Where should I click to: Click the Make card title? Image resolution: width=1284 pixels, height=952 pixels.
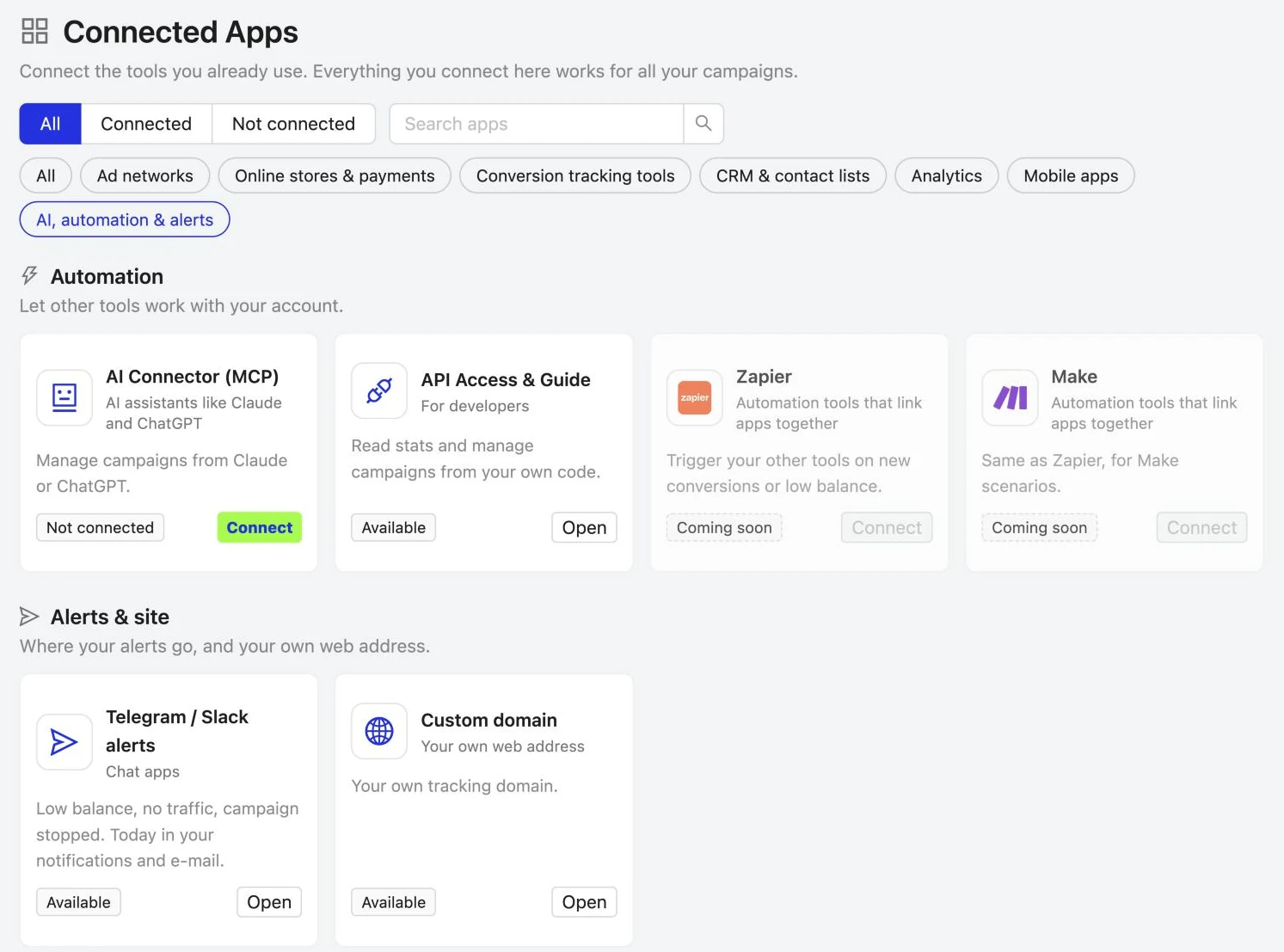coord(1074,377)
